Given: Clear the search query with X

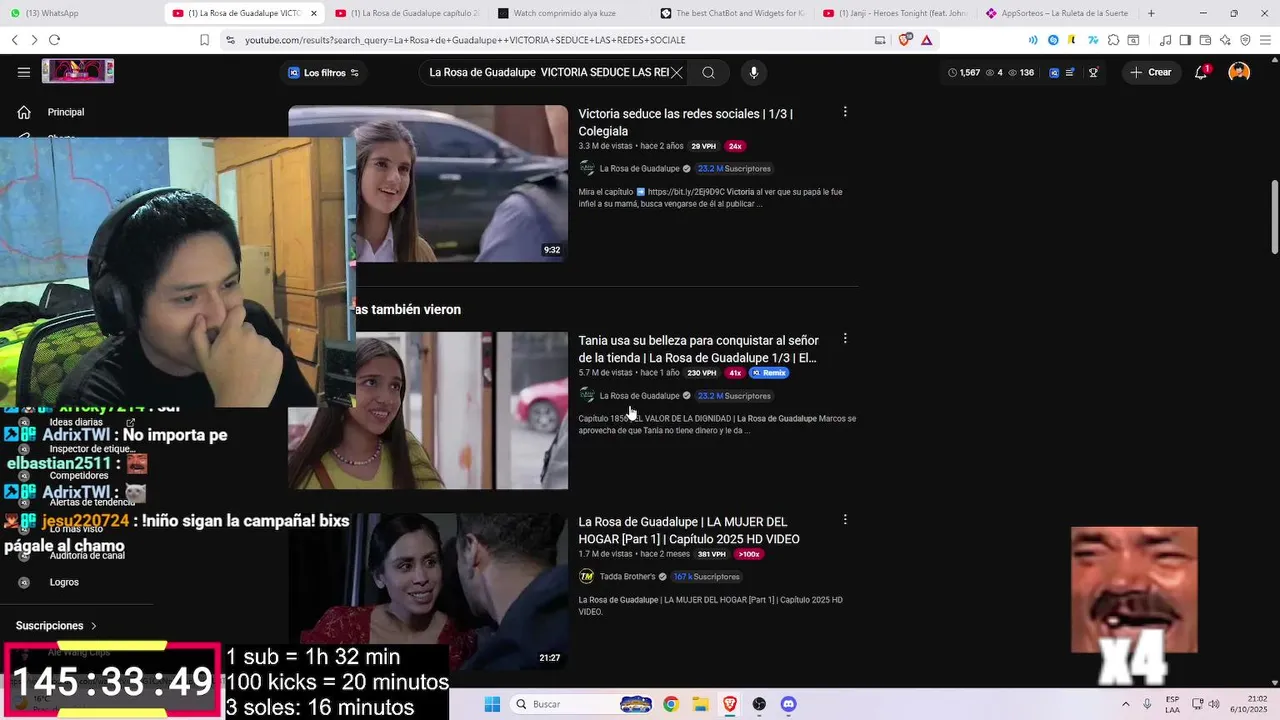Looking at the screenshot, I should [x=677, y=72].
